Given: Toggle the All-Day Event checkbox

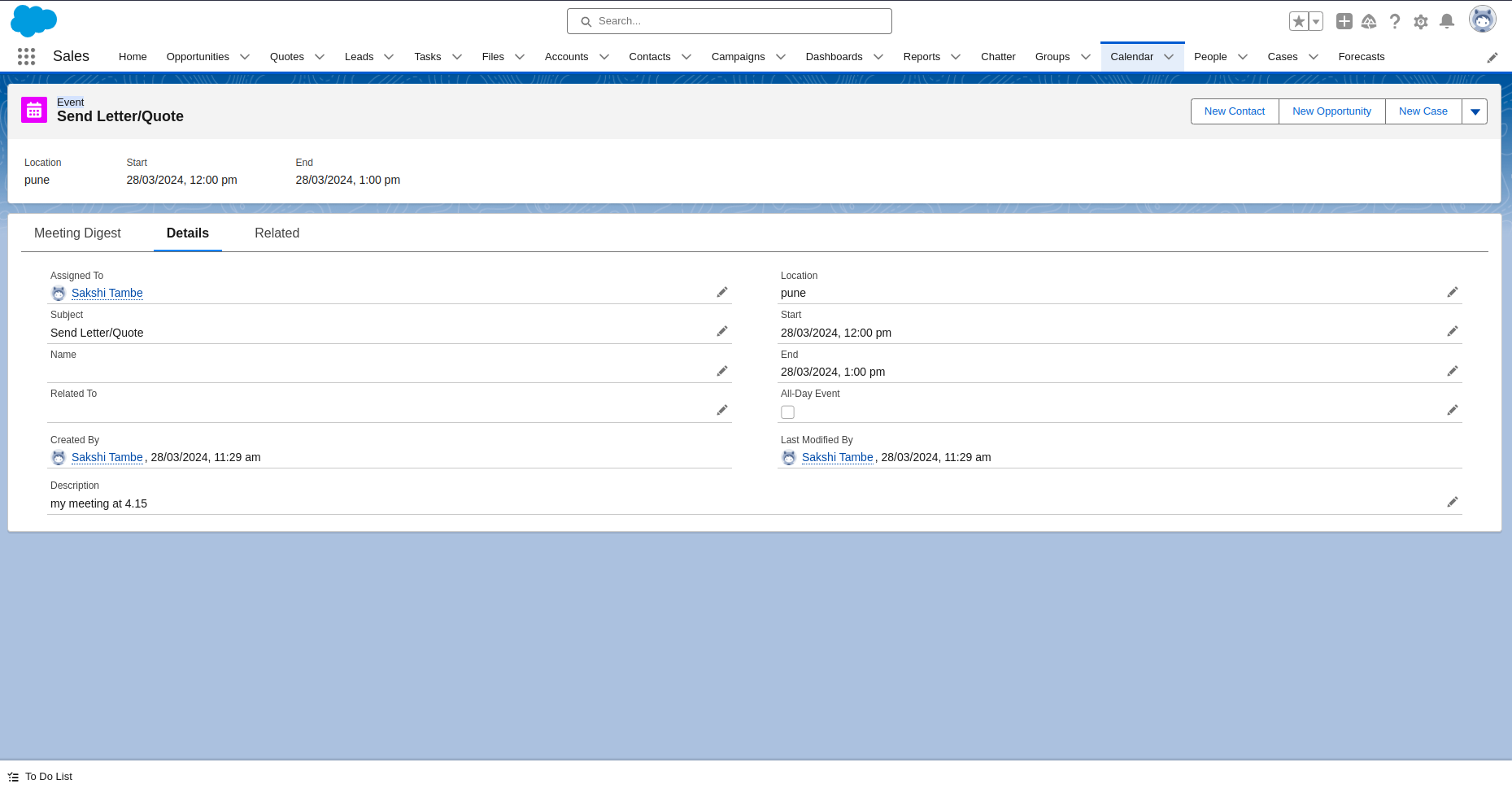Looking at the screenshot, I should tap(787, 412).
